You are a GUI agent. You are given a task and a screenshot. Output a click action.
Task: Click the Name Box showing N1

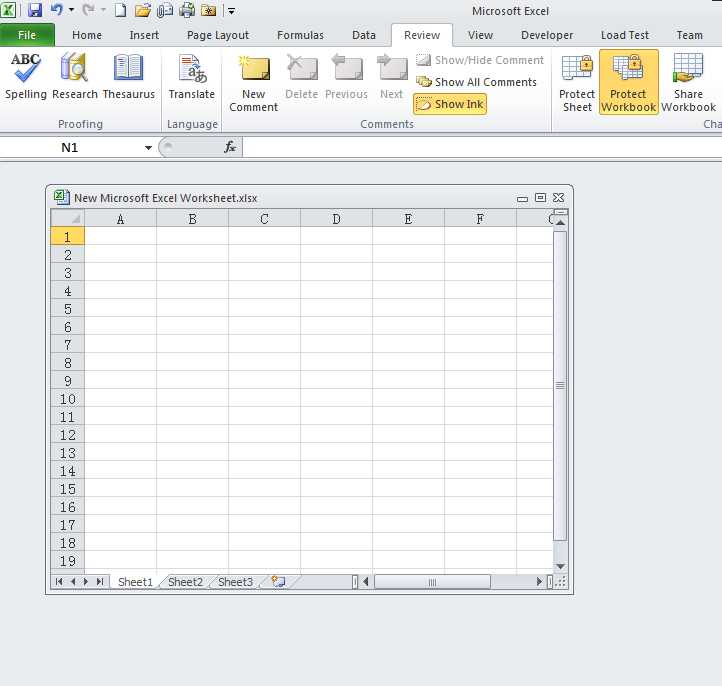[70, 147]
